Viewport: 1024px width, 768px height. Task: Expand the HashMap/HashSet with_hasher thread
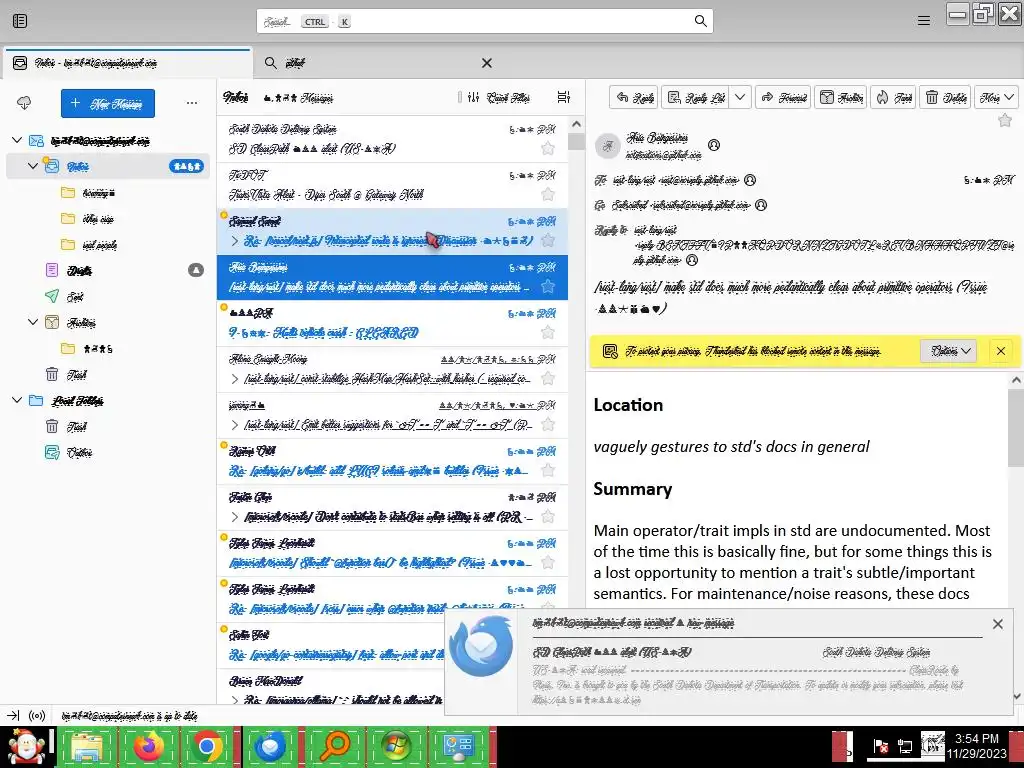point(234,379)
